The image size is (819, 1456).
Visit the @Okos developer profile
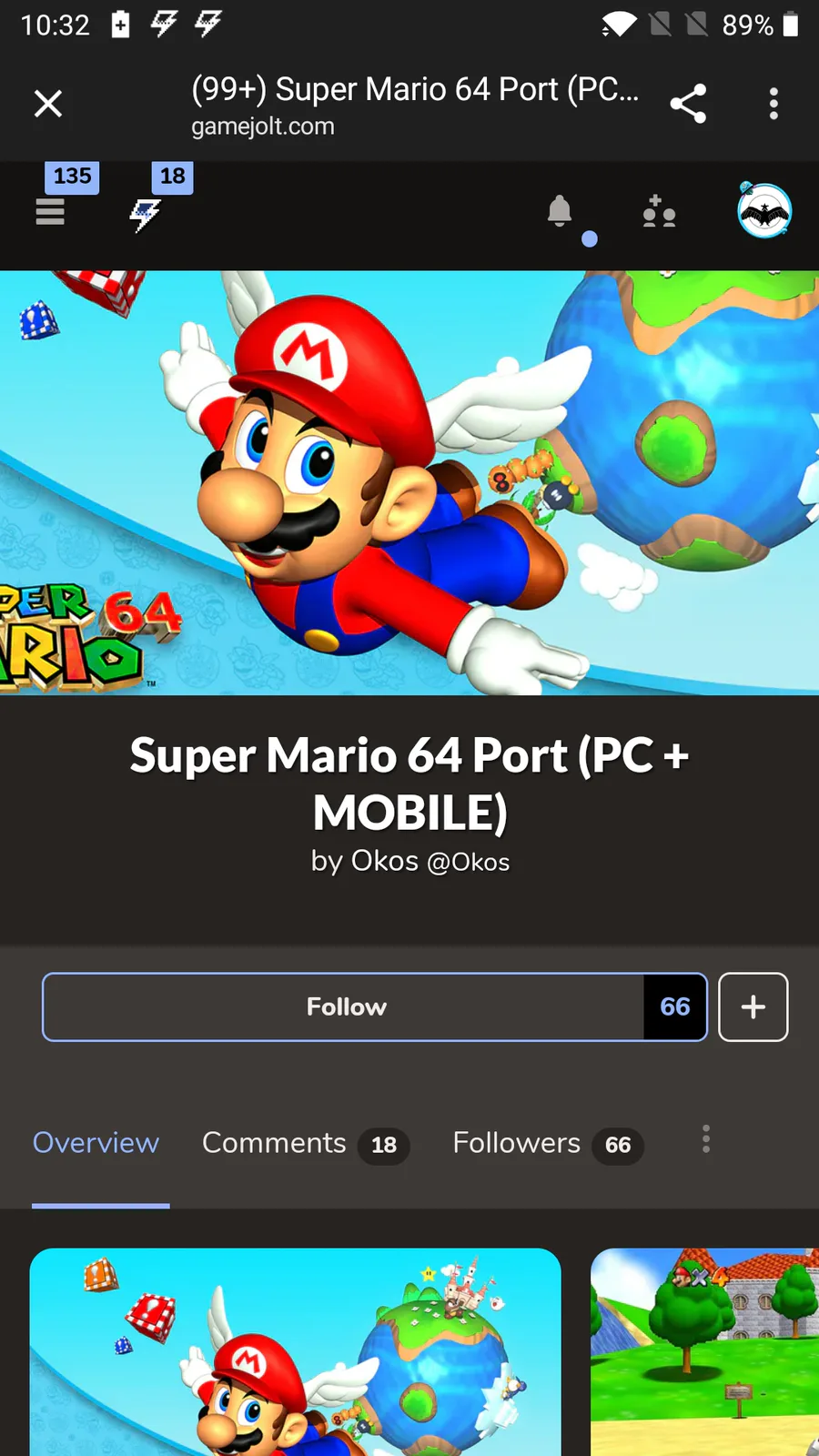coord(469,862)
